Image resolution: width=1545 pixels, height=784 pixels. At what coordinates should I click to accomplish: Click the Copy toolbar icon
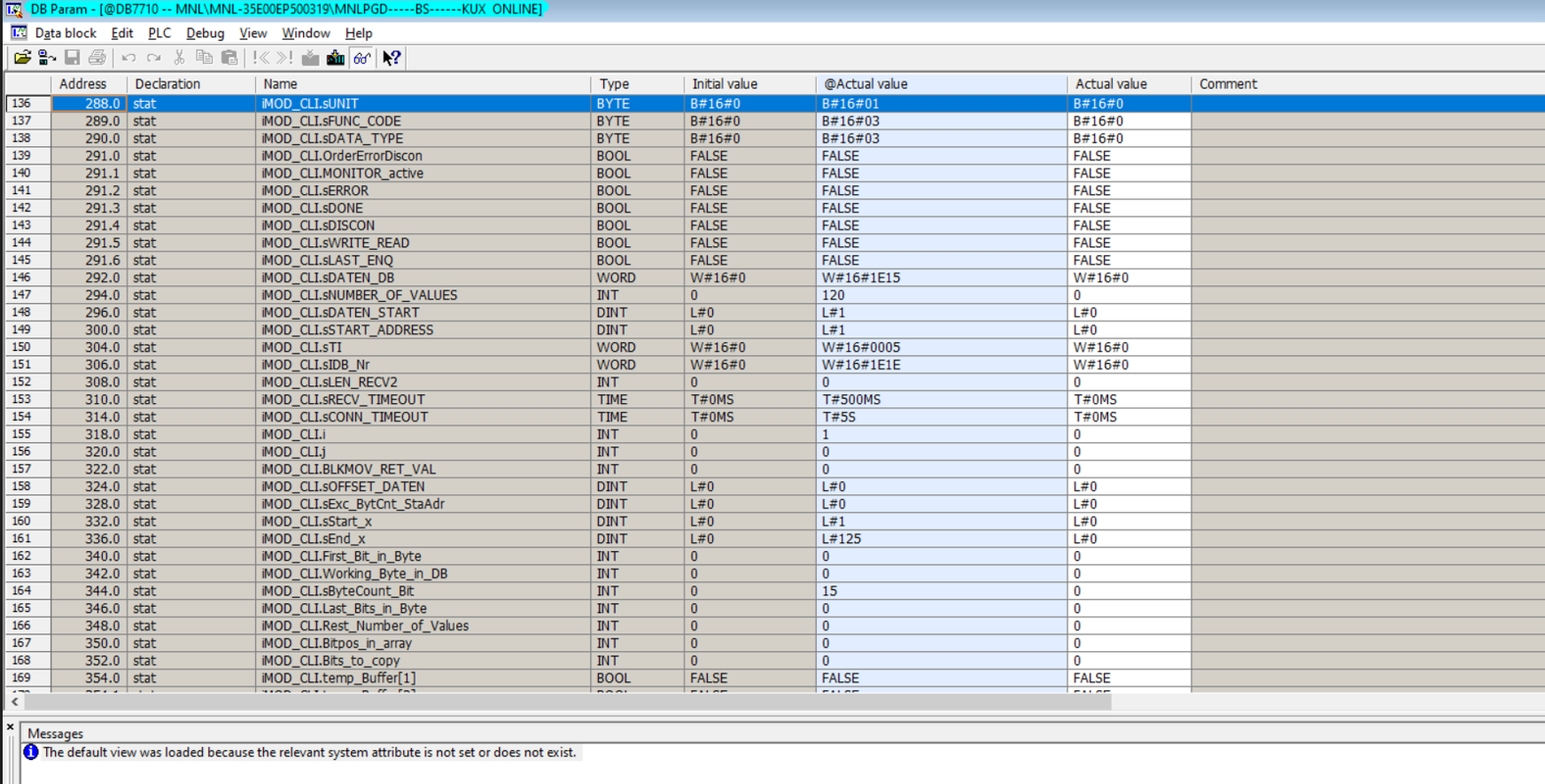coord(204,58)
